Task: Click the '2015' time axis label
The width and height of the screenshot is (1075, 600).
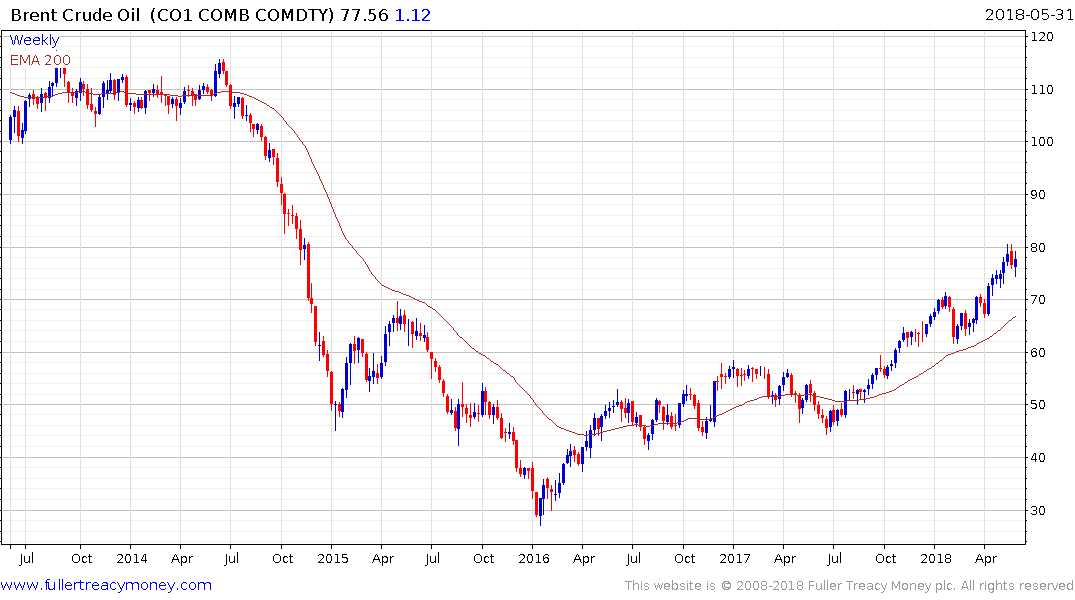Action: 333,558
